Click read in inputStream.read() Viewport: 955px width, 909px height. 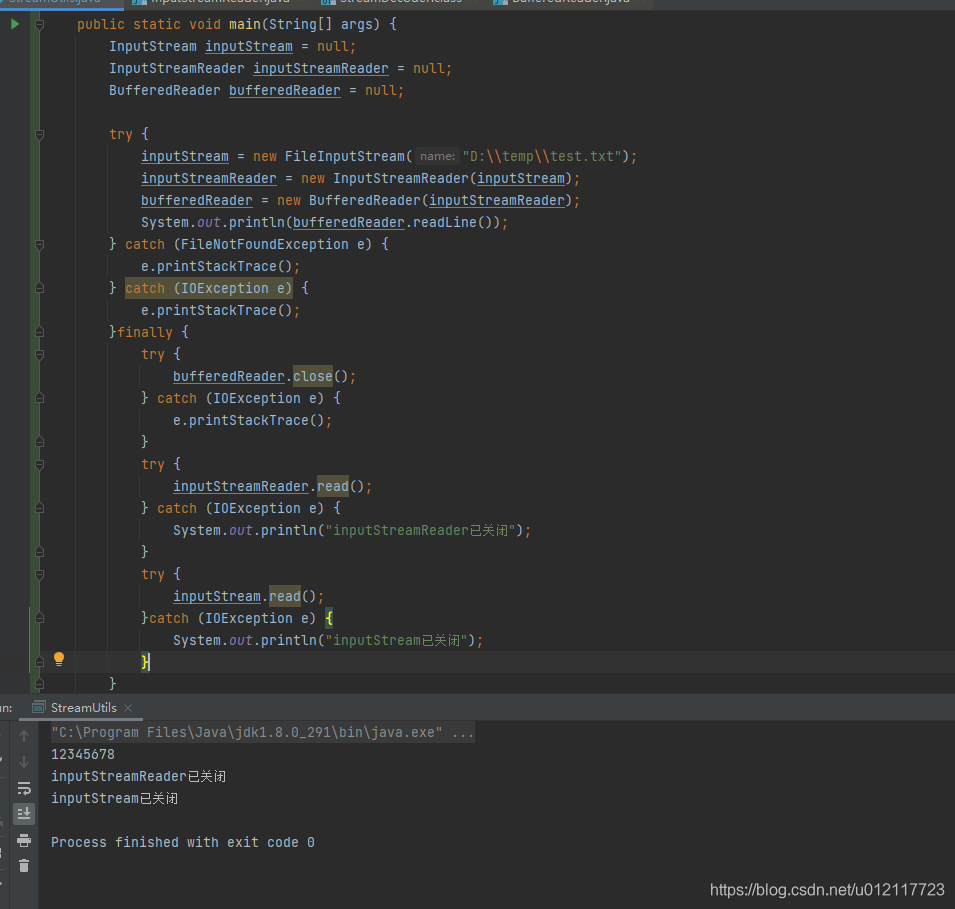[x=285, y=596]
